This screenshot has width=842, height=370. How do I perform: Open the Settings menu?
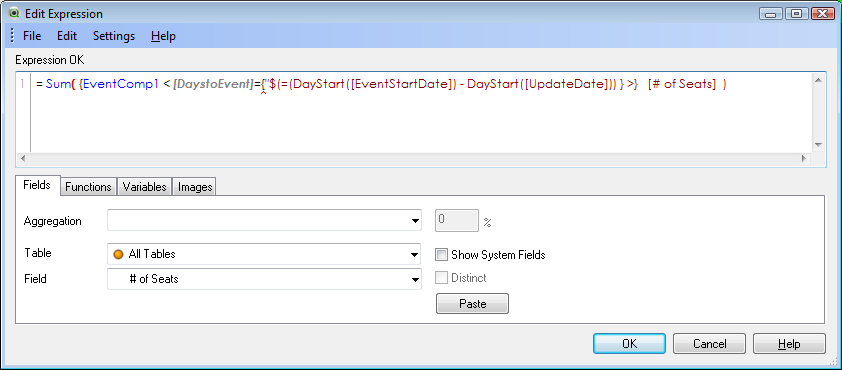point(114,36)
